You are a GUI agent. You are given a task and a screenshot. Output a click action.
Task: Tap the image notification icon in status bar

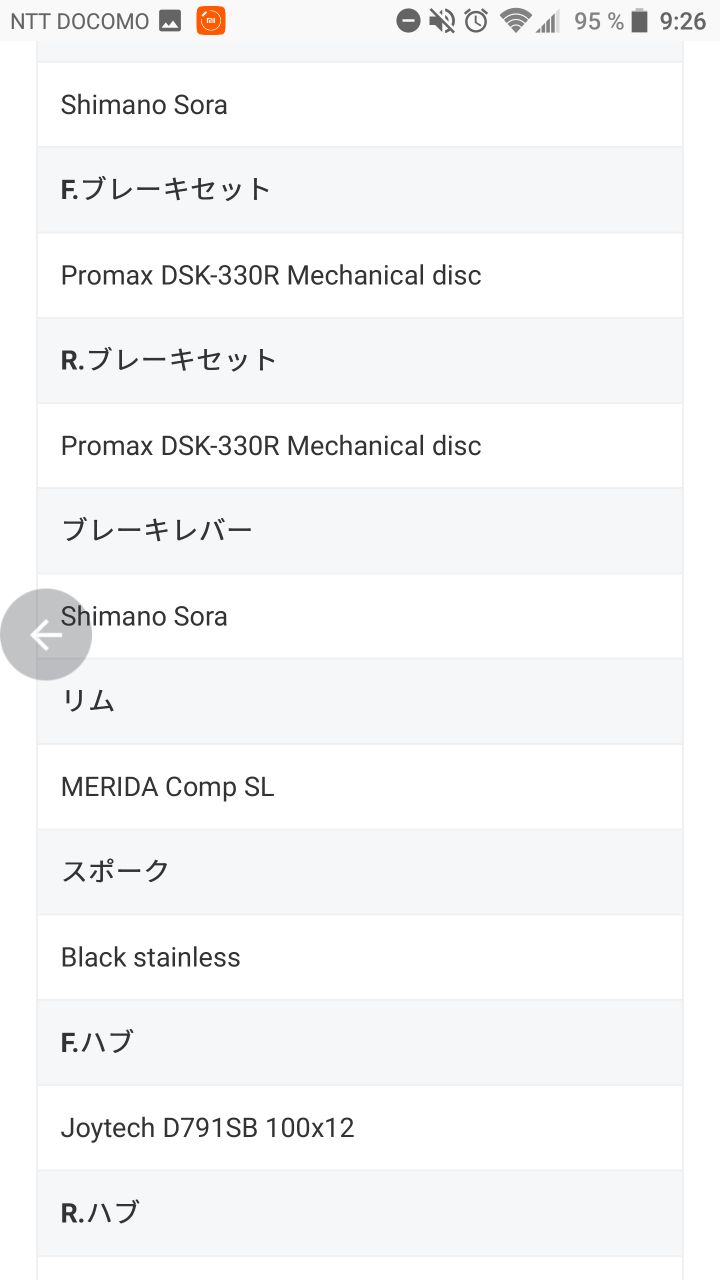pos(170,21)
